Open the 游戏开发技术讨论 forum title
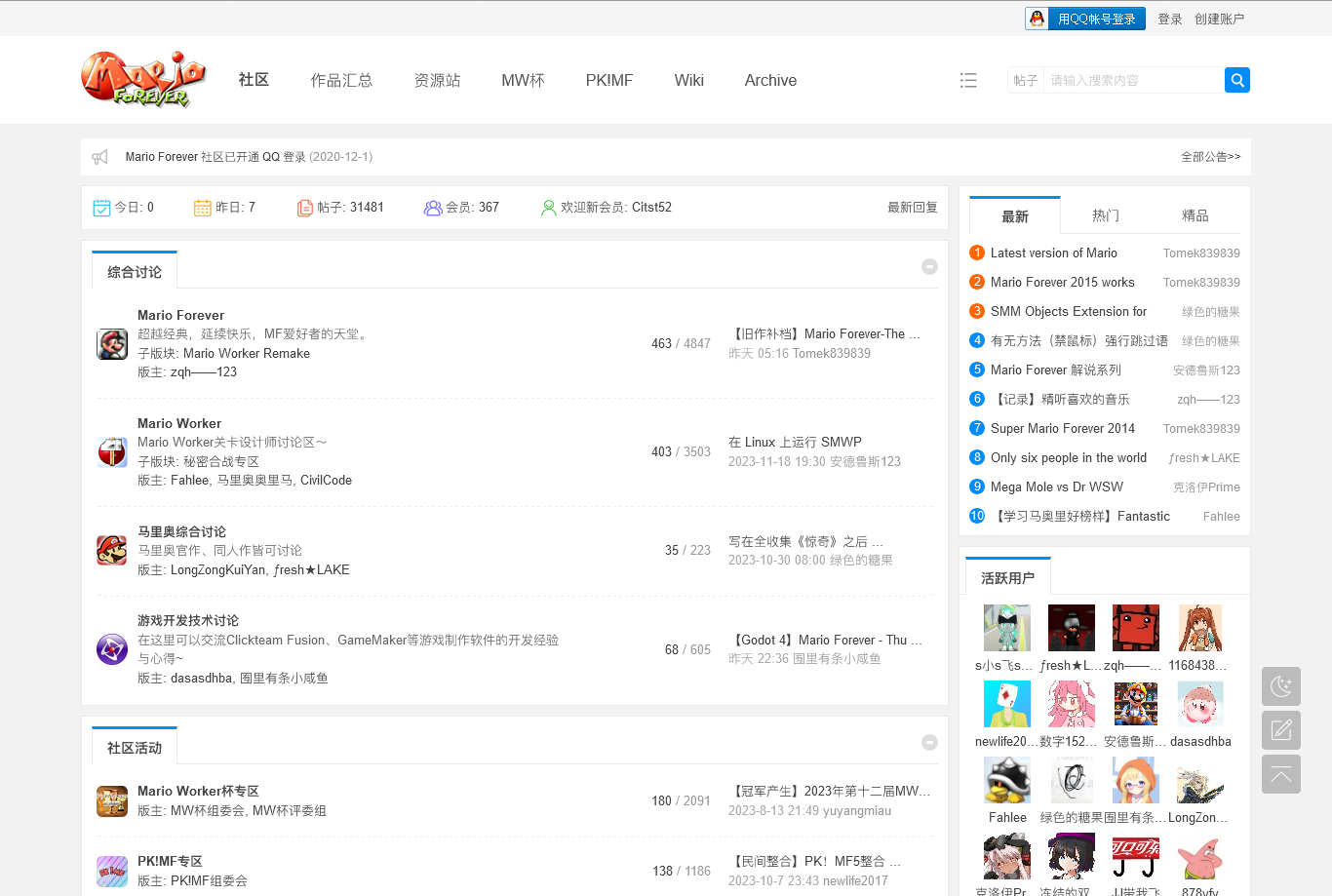The image size is (1332, 896). point(188,620)
